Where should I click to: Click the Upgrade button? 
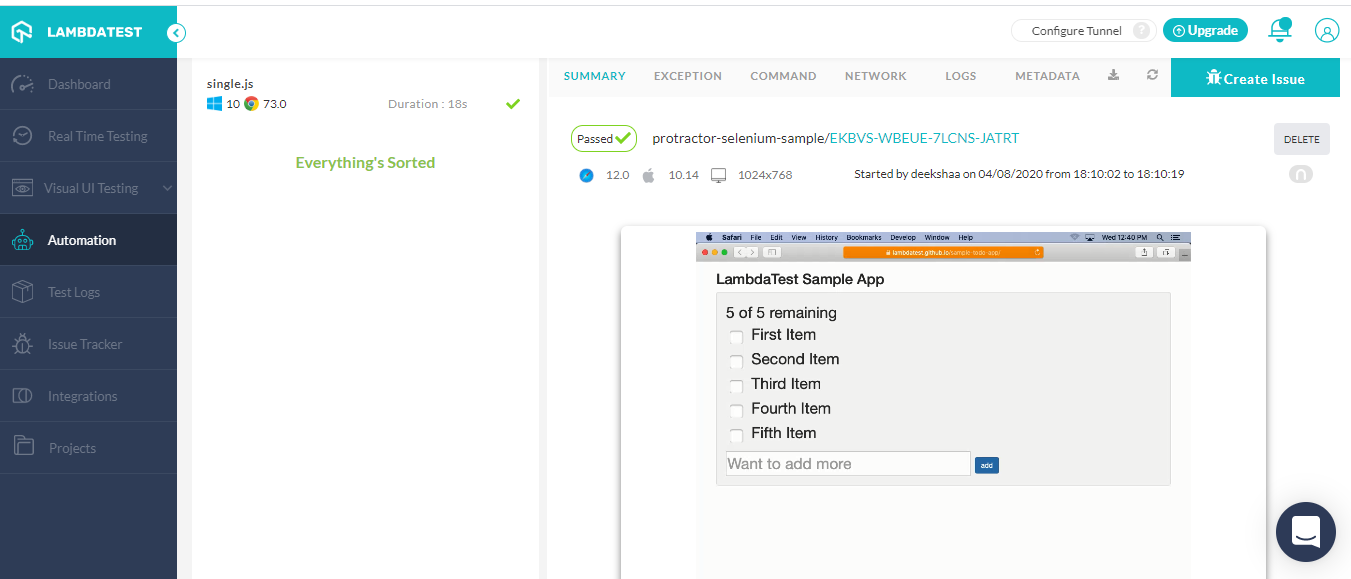tap(1205, 31)
